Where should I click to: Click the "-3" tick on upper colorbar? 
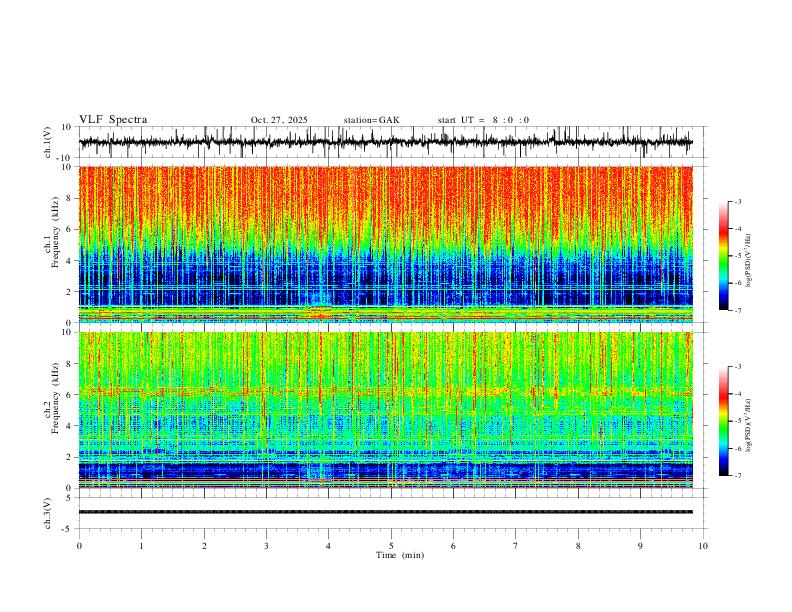(738, 201)
